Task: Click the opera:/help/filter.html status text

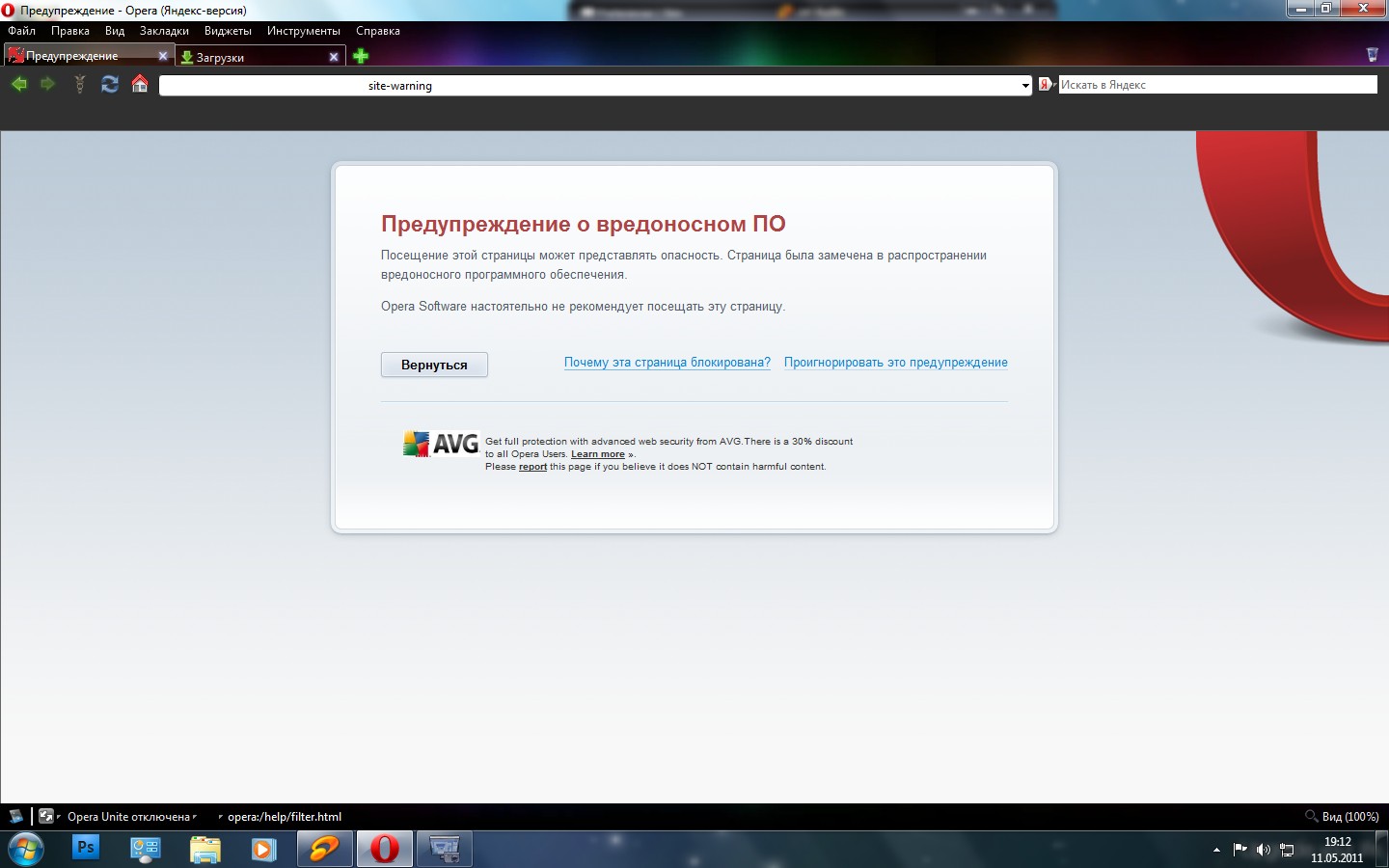Action: [285, 817]
